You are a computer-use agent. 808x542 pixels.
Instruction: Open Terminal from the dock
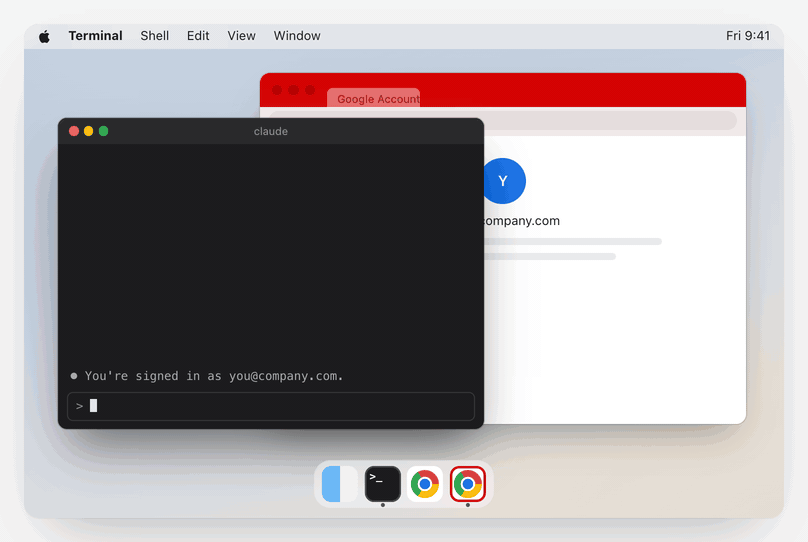pos(382,484)
